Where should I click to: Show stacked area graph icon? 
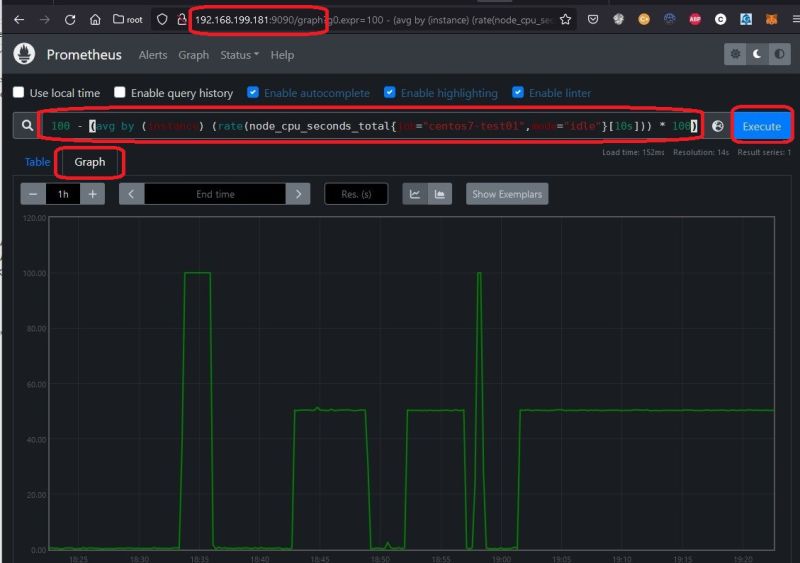pyautogui.click(x=439, y=194)
